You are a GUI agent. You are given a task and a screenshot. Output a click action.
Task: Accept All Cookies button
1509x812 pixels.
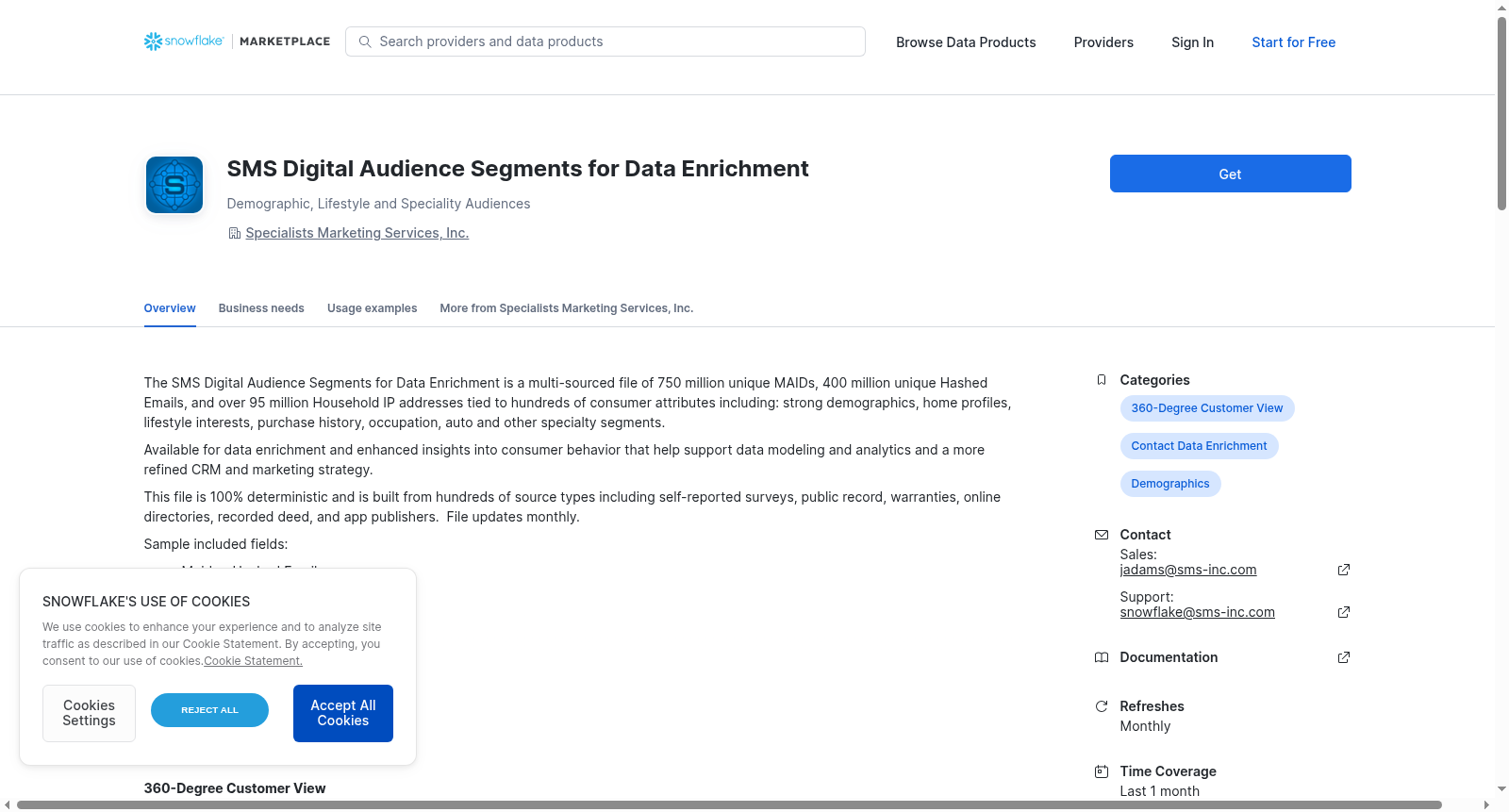click(x=343, y=713)
